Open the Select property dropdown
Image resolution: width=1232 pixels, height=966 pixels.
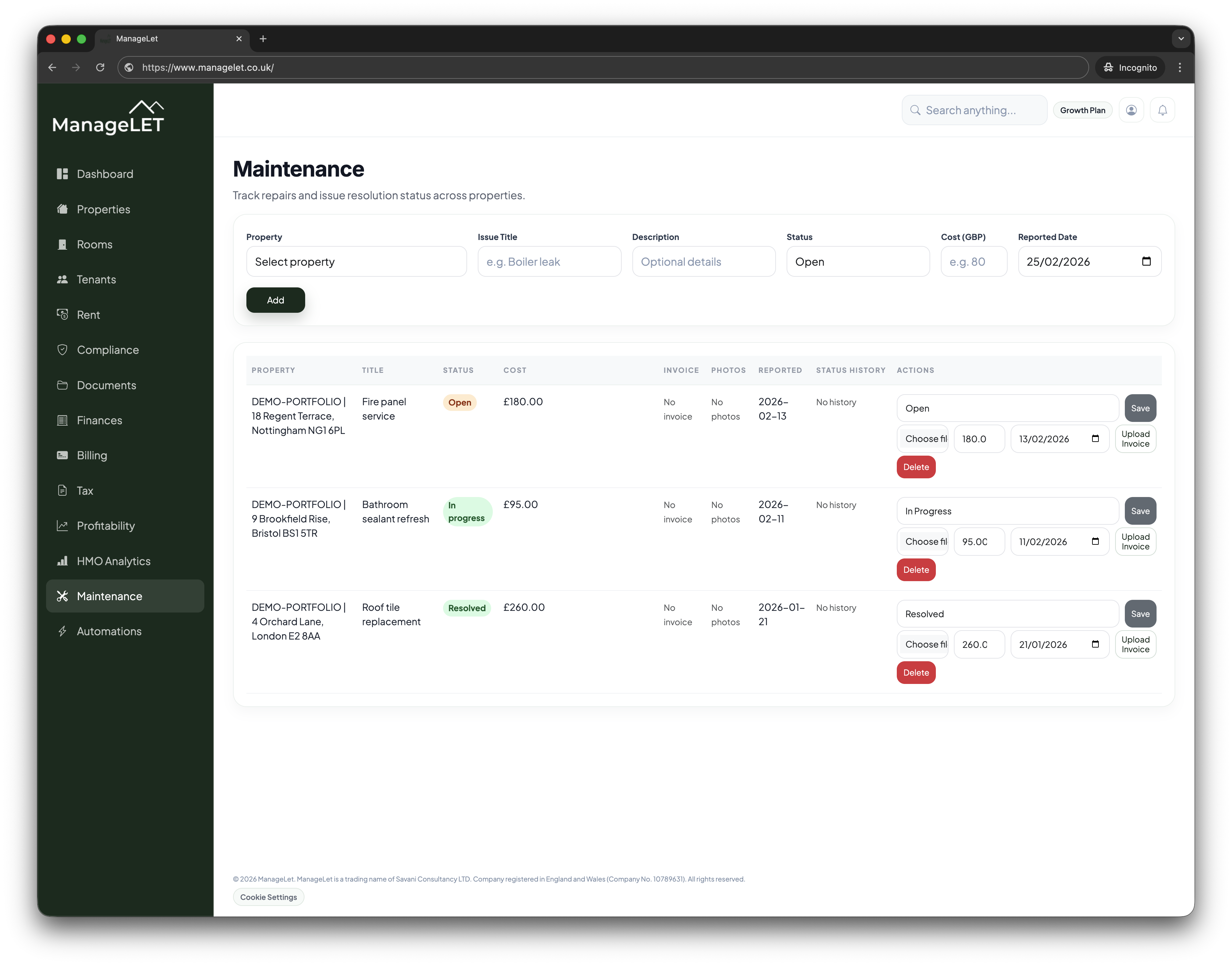(356, 261)
